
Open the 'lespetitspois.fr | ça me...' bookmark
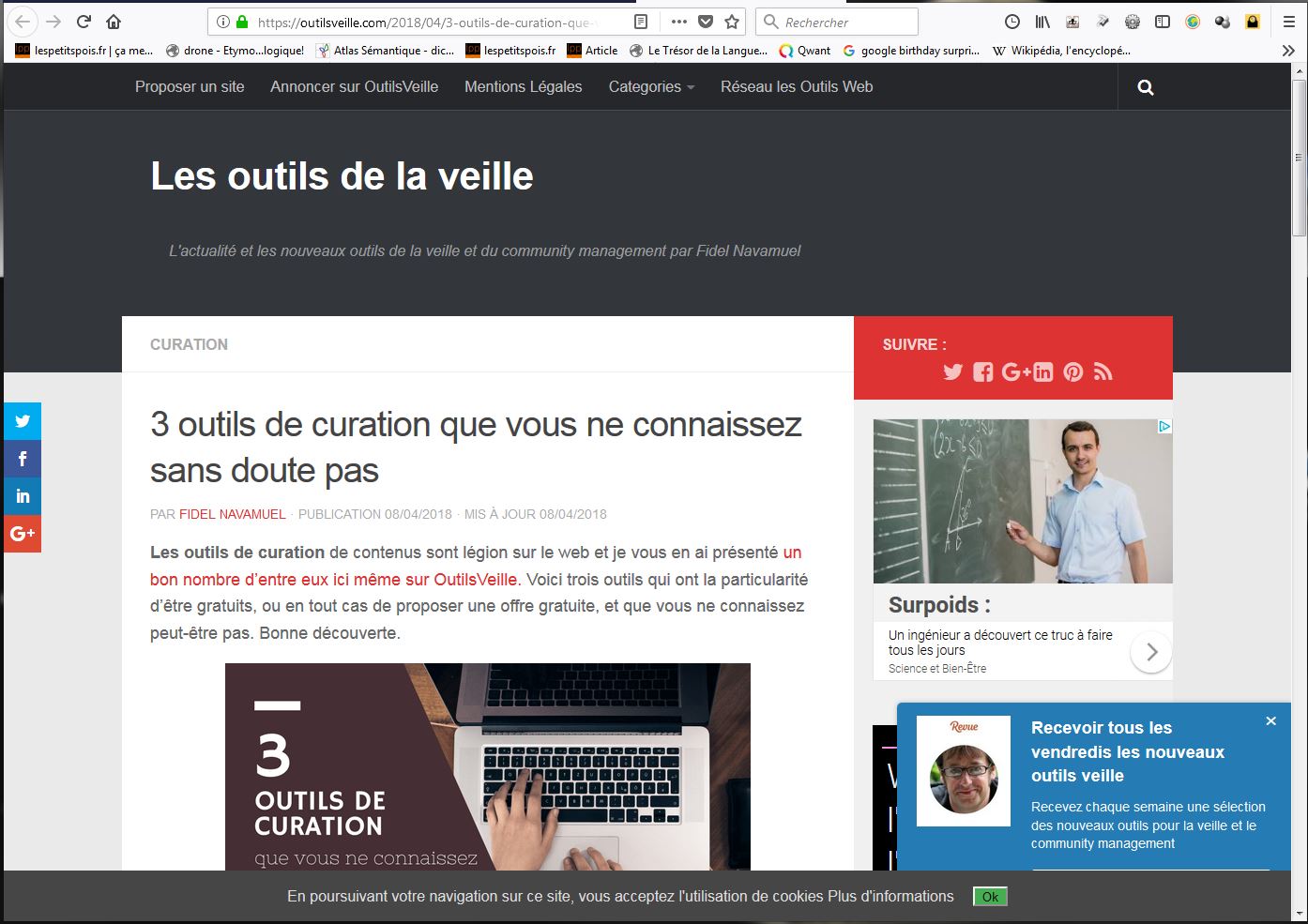pos(84,51)
